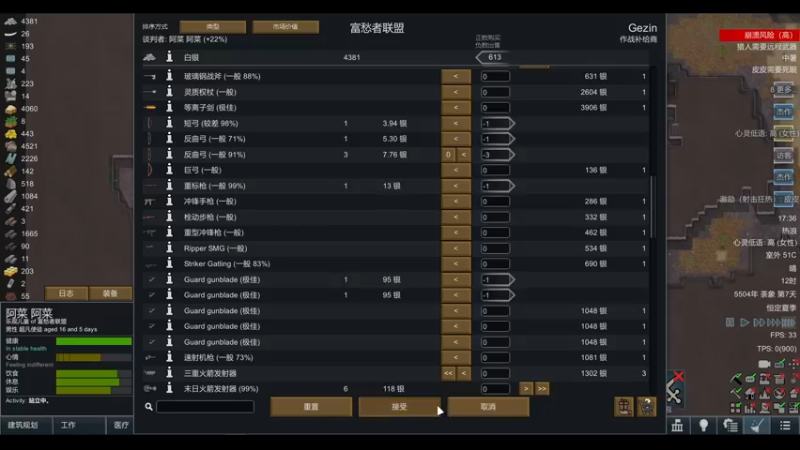The image size is (800, 450).
Task: Toggle the four-squares grid overlay setting
Action: [x=735, y=407]
